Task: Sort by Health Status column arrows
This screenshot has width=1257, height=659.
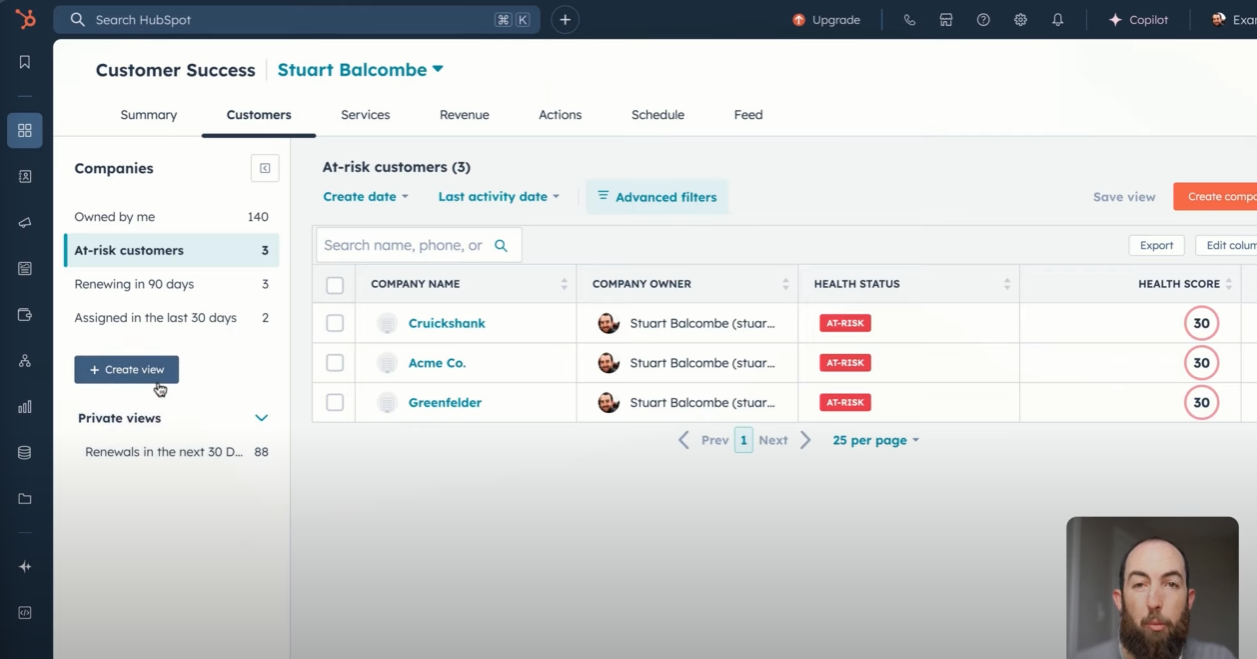Action: tap(1007, 284)
